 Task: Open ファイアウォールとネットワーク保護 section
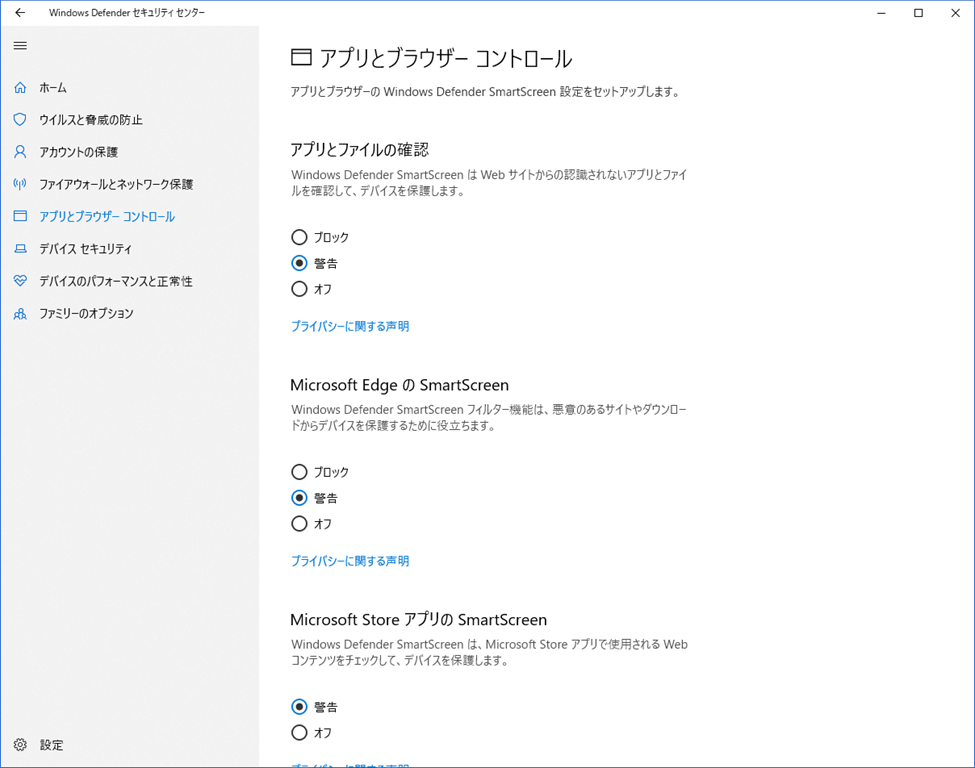116,184
